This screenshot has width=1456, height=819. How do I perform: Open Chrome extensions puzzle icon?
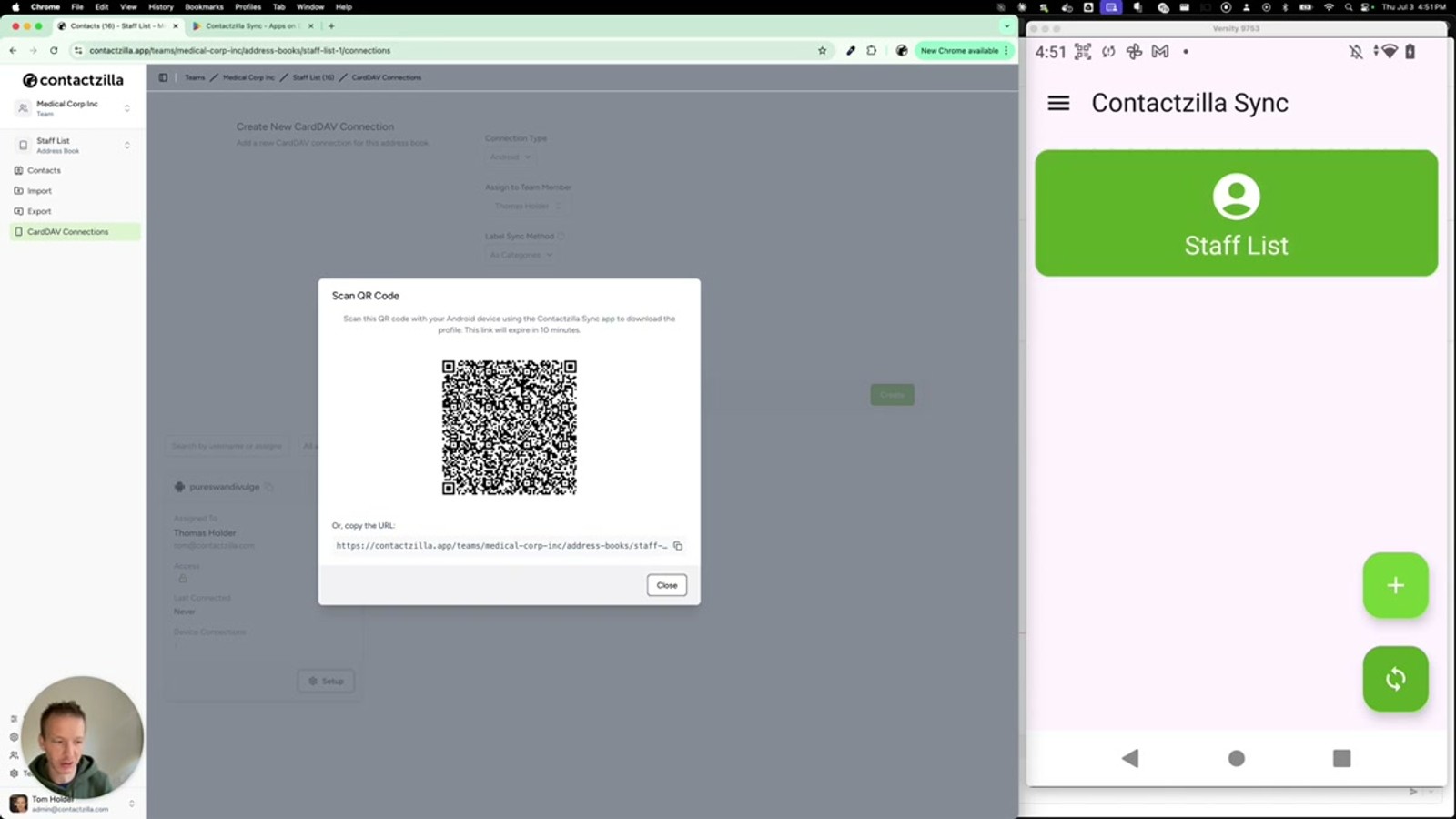coord(871,51)
